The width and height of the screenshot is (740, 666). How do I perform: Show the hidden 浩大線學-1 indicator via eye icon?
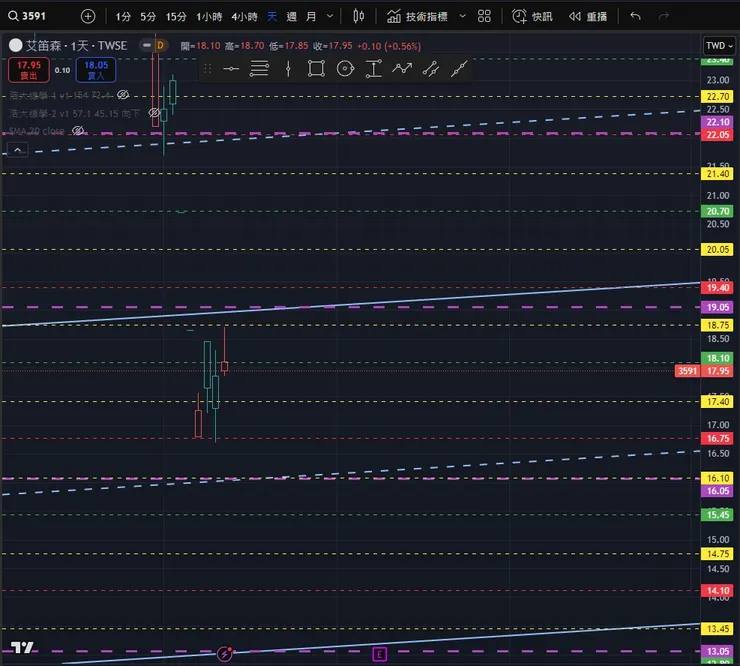coord(123,95)
